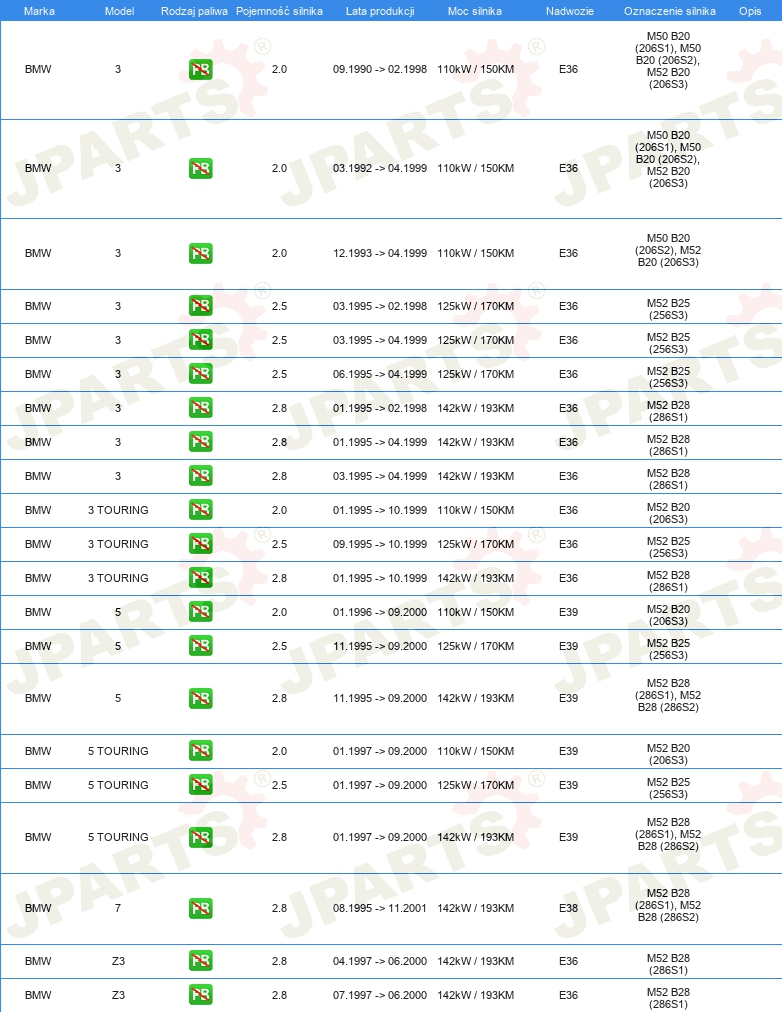Image resolution: width=782 pixels, height=1012 pixels.
Task: Select the date cell 12.1993 -> 04.1999
Action: tap(380, 253)
